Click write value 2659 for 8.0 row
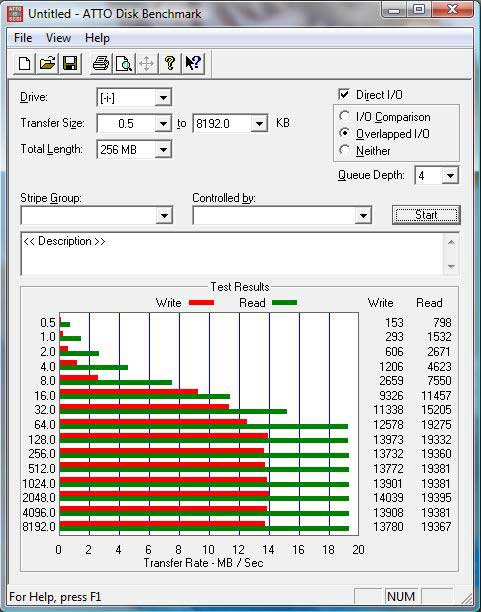Image resolution: width=481 pixels, height=612 pixels. (391, 381)
